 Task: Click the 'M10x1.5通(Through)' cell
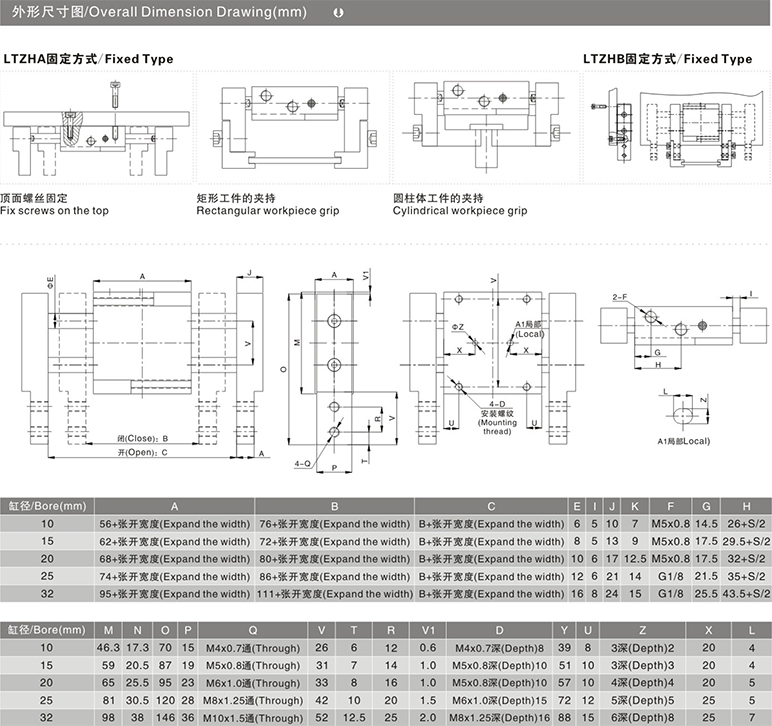click(x=253, y=718)
